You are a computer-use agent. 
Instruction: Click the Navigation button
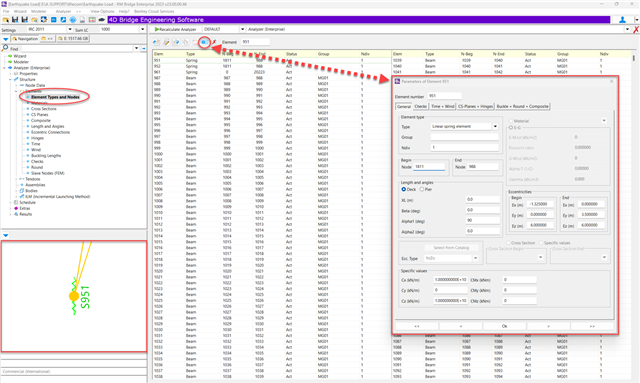point(25,38)
